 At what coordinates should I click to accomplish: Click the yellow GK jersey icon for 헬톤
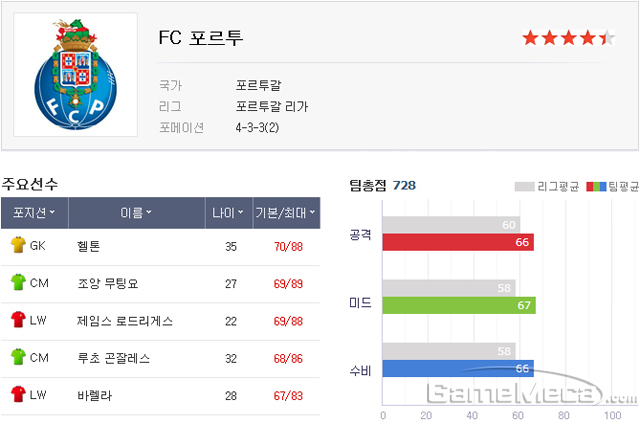(18, 245)
